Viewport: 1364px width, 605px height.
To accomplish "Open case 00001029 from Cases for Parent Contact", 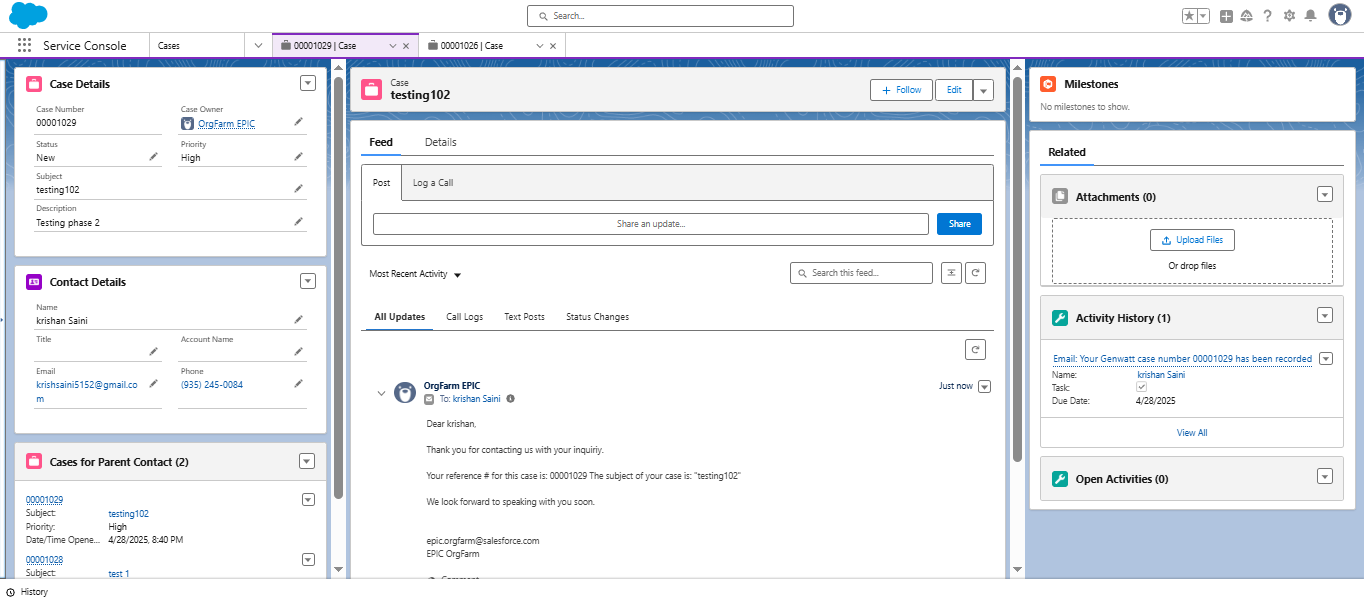I will (44, 499).
